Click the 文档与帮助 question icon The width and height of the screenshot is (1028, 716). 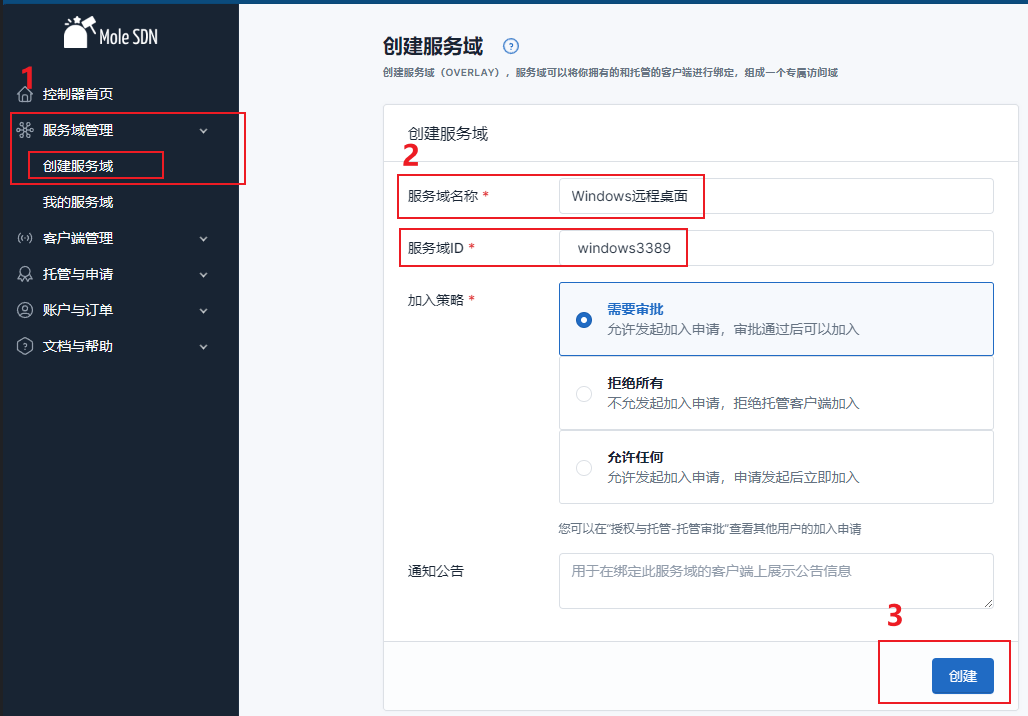click(x=25, y=346)
